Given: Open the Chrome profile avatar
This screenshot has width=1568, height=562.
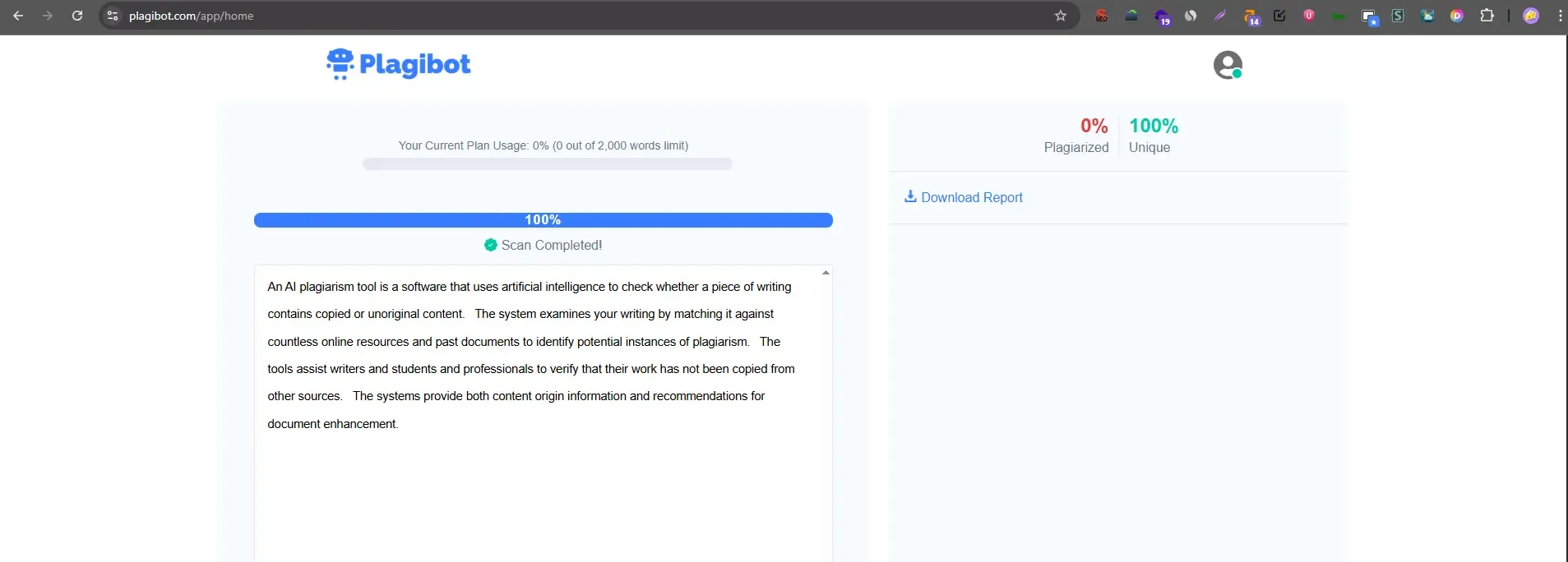Looking at the screenshot, I should pyautogui.click(x=1531, y=16).
